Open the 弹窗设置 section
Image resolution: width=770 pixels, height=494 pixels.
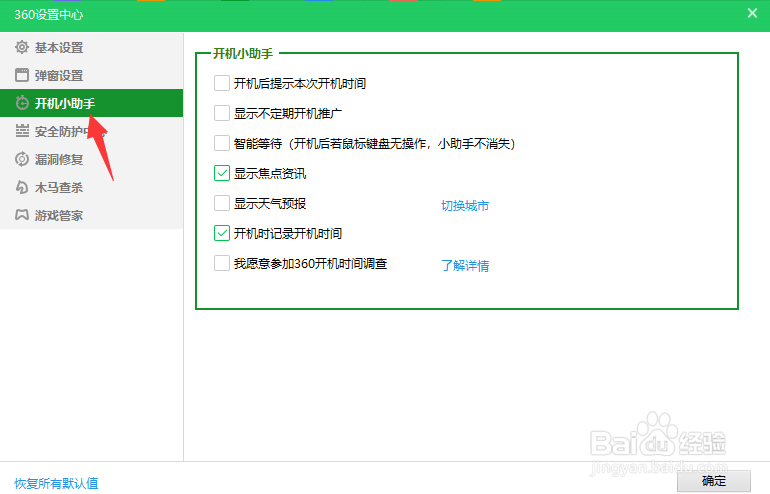(x=91, y=76)
